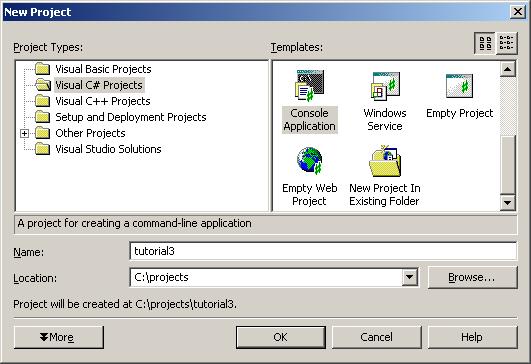Switch templates to large icons view
Image resolution: width=531 pixels, height=364 pixels.
[x=485, y=43]
